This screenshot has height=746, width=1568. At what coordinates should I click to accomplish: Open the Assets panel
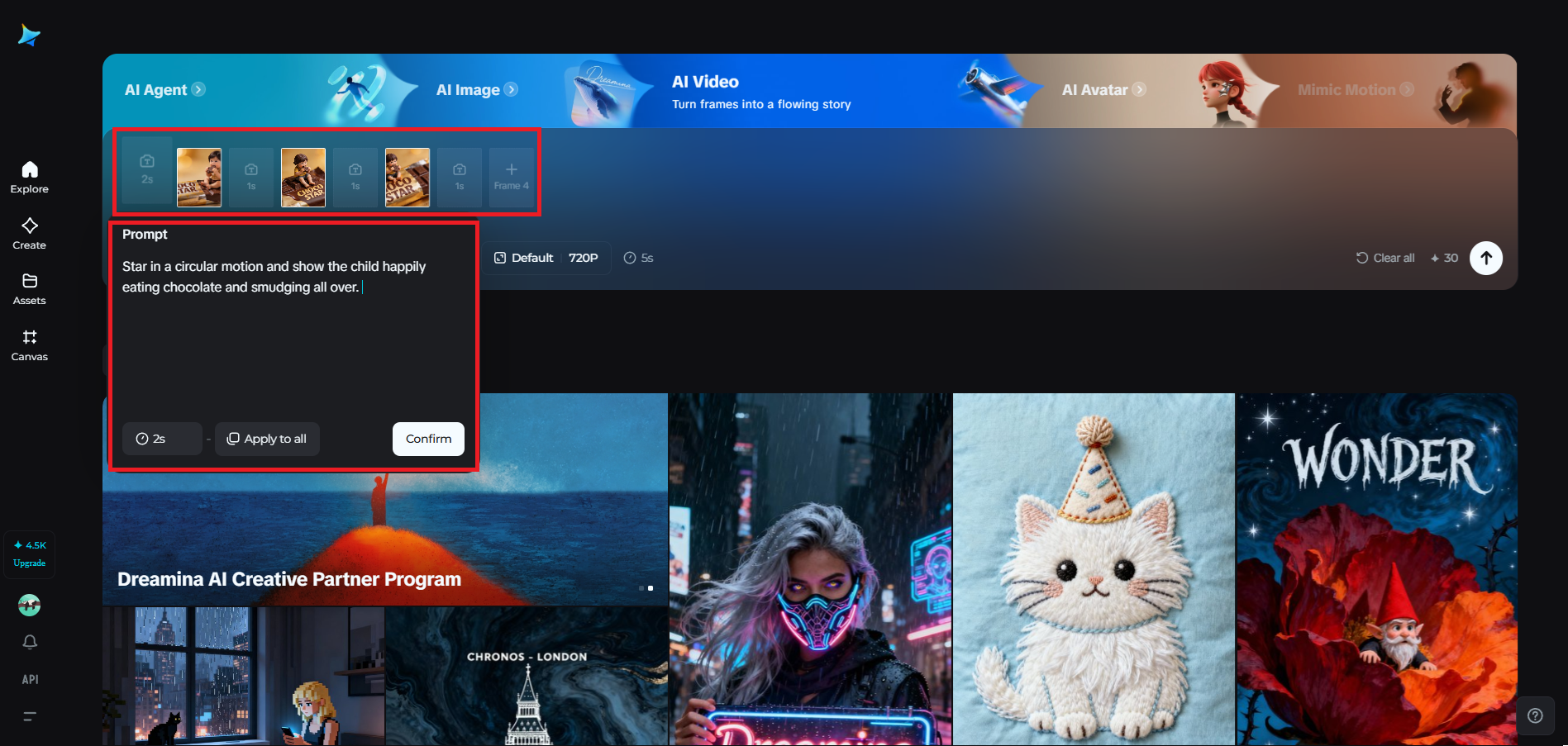coord(29,288)
